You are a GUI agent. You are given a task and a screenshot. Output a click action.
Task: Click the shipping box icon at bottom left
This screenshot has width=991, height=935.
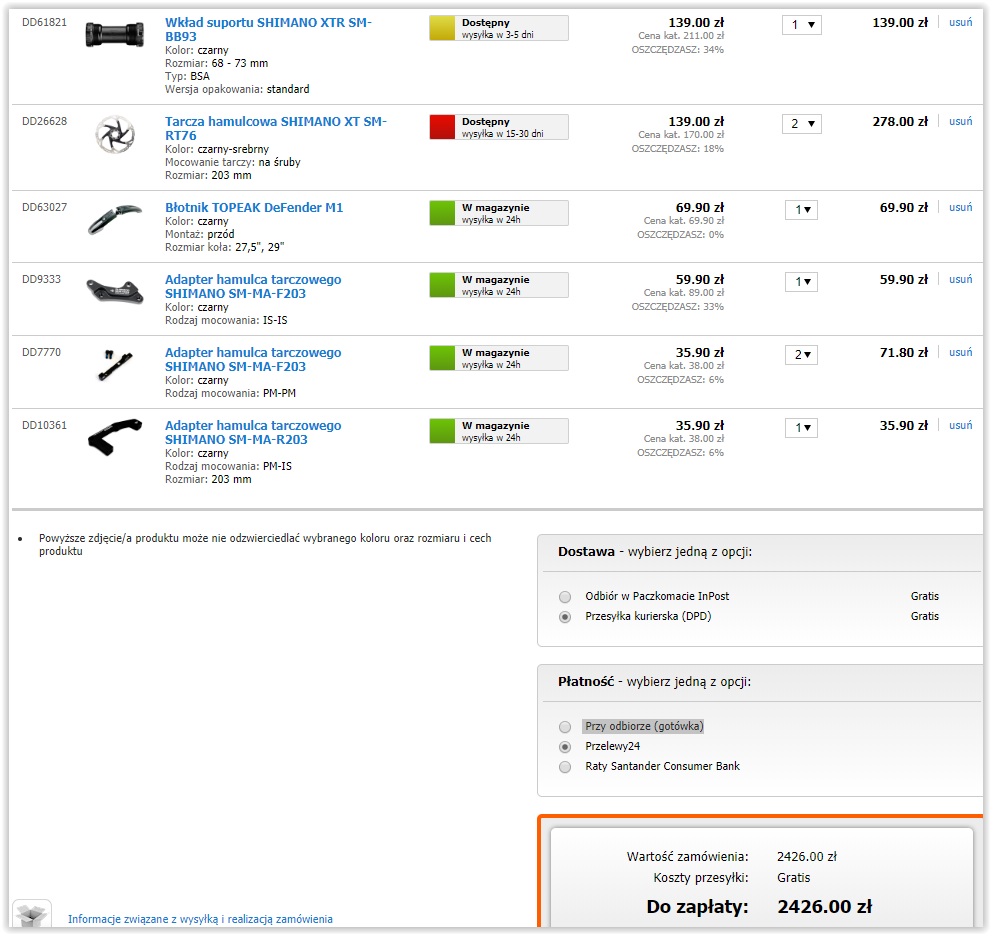pyautogui.click(x=31, y=913)
